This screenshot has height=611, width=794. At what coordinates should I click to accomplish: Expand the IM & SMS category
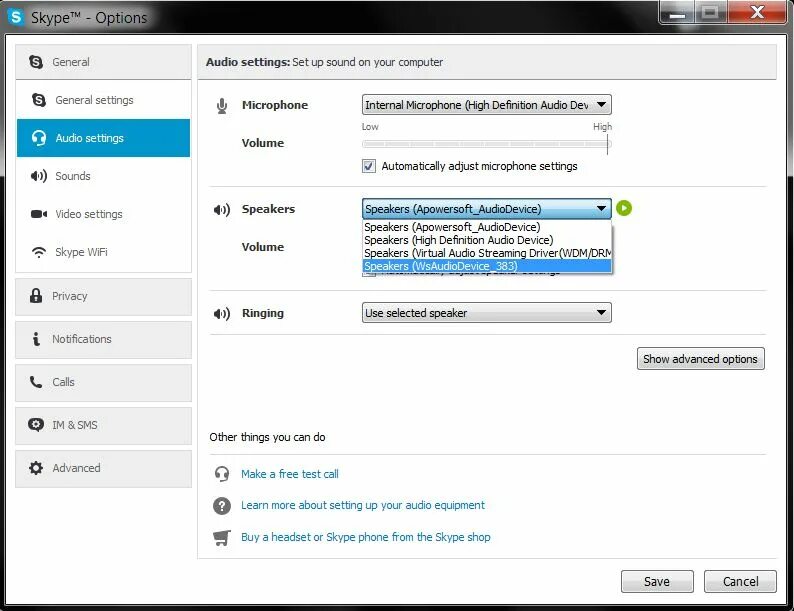click(x=103, y=425)
